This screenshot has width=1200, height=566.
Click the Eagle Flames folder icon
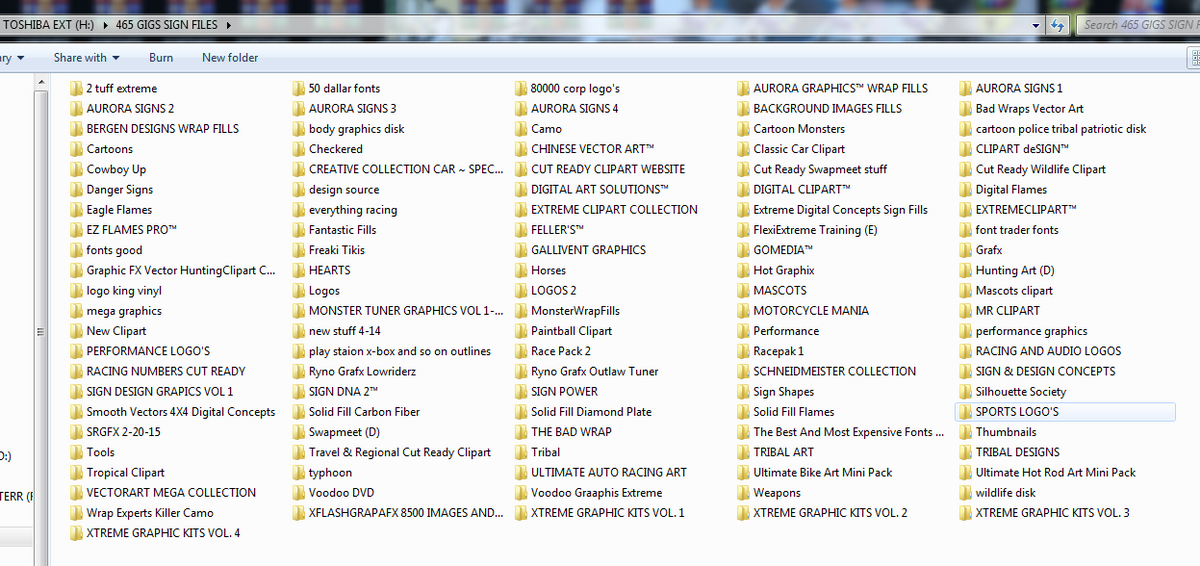point(77,210)
